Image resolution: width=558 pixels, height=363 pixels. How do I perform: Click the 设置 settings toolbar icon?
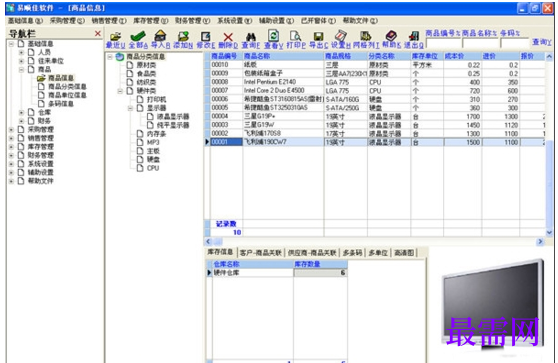coord(341,36)
